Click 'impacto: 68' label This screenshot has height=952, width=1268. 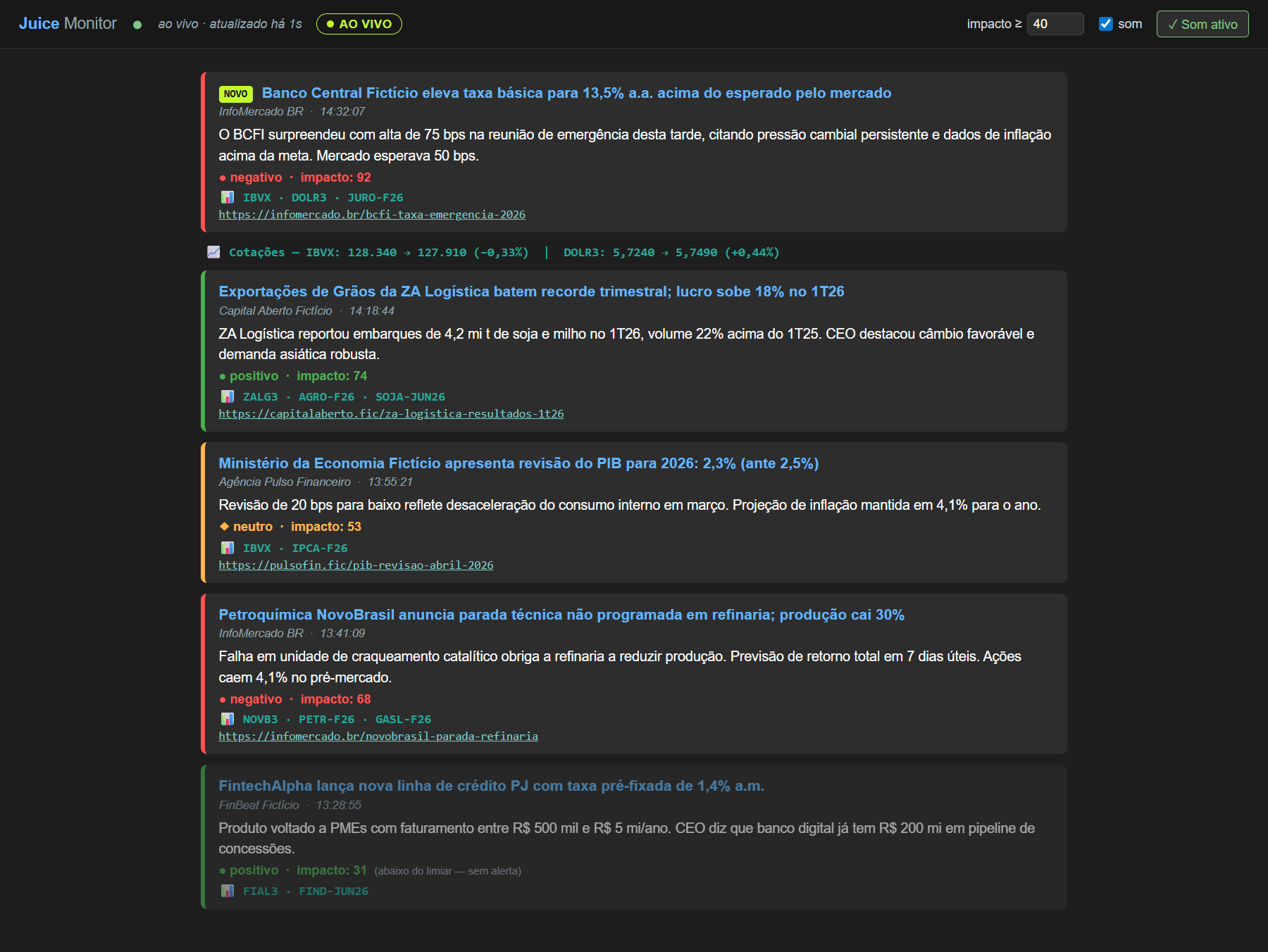pos(335,699)
